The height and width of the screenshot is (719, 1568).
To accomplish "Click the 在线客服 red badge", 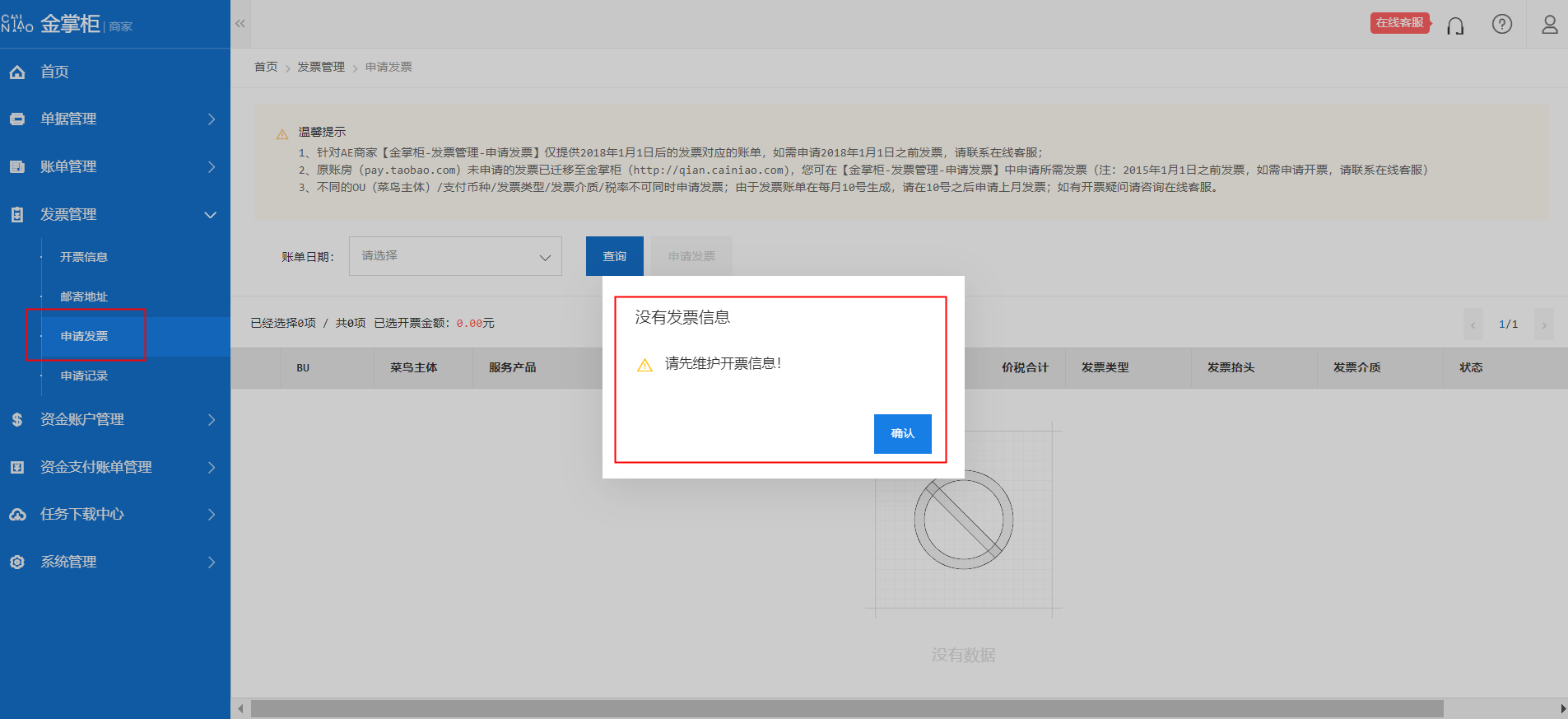I will pyautogui.click(x=1400, y=23).
